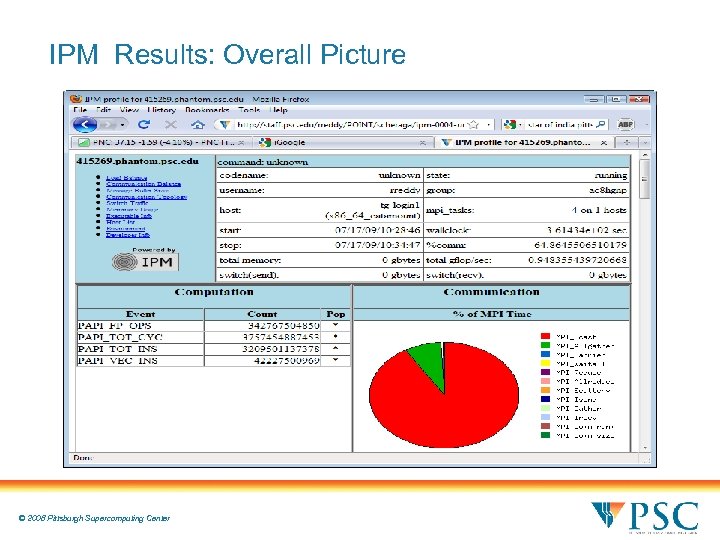Click the navy blue legend swatch
Viewport: 720px width, 540px height.
546,399
